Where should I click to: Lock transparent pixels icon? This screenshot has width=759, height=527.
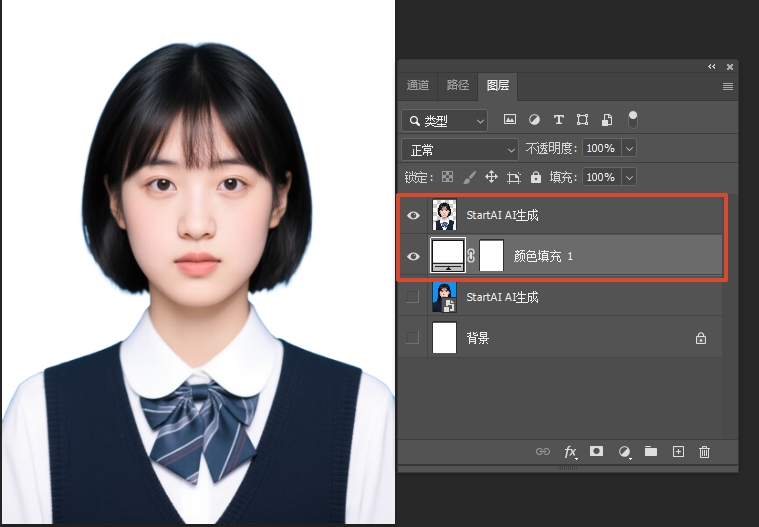pos(447,177)
